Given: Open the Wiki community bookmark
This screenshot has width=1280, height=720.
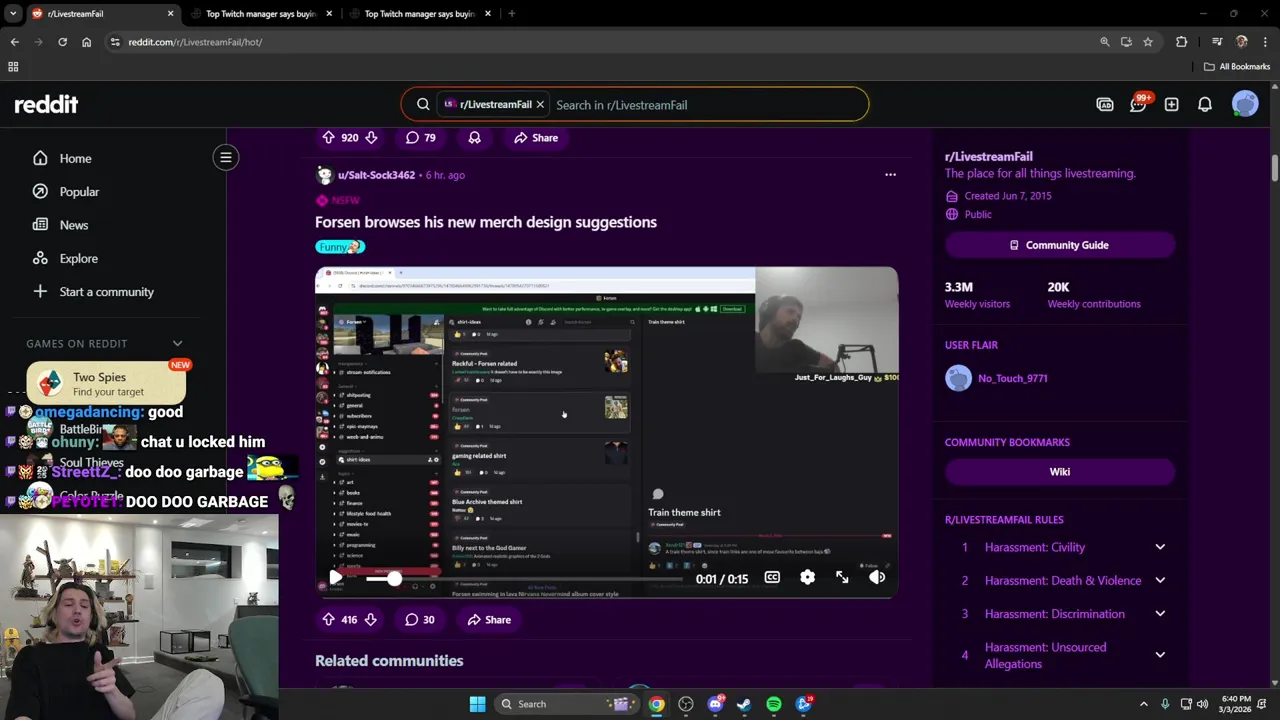Looking at the screenshot, I should [1059, 472].
